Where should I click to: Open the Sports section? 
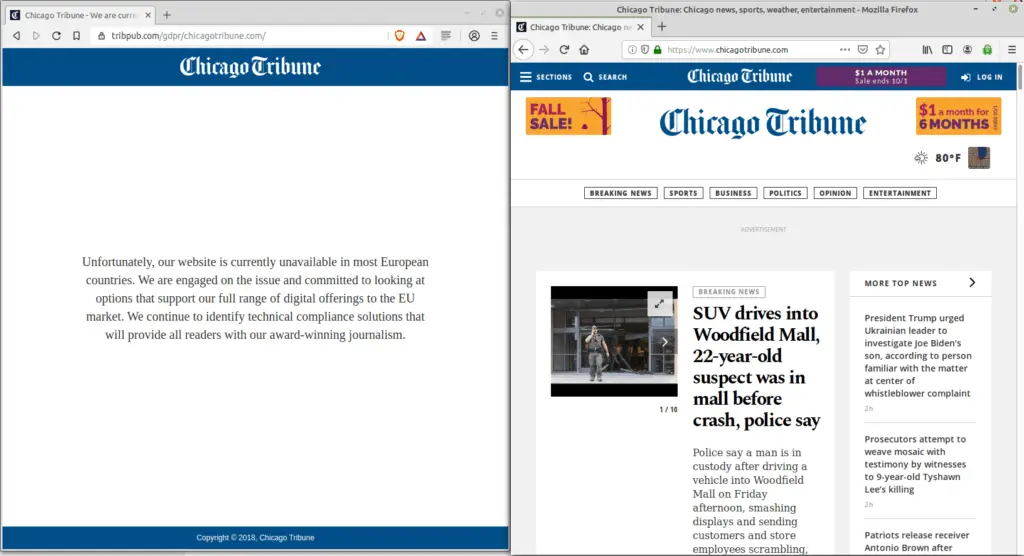point(683,193)
